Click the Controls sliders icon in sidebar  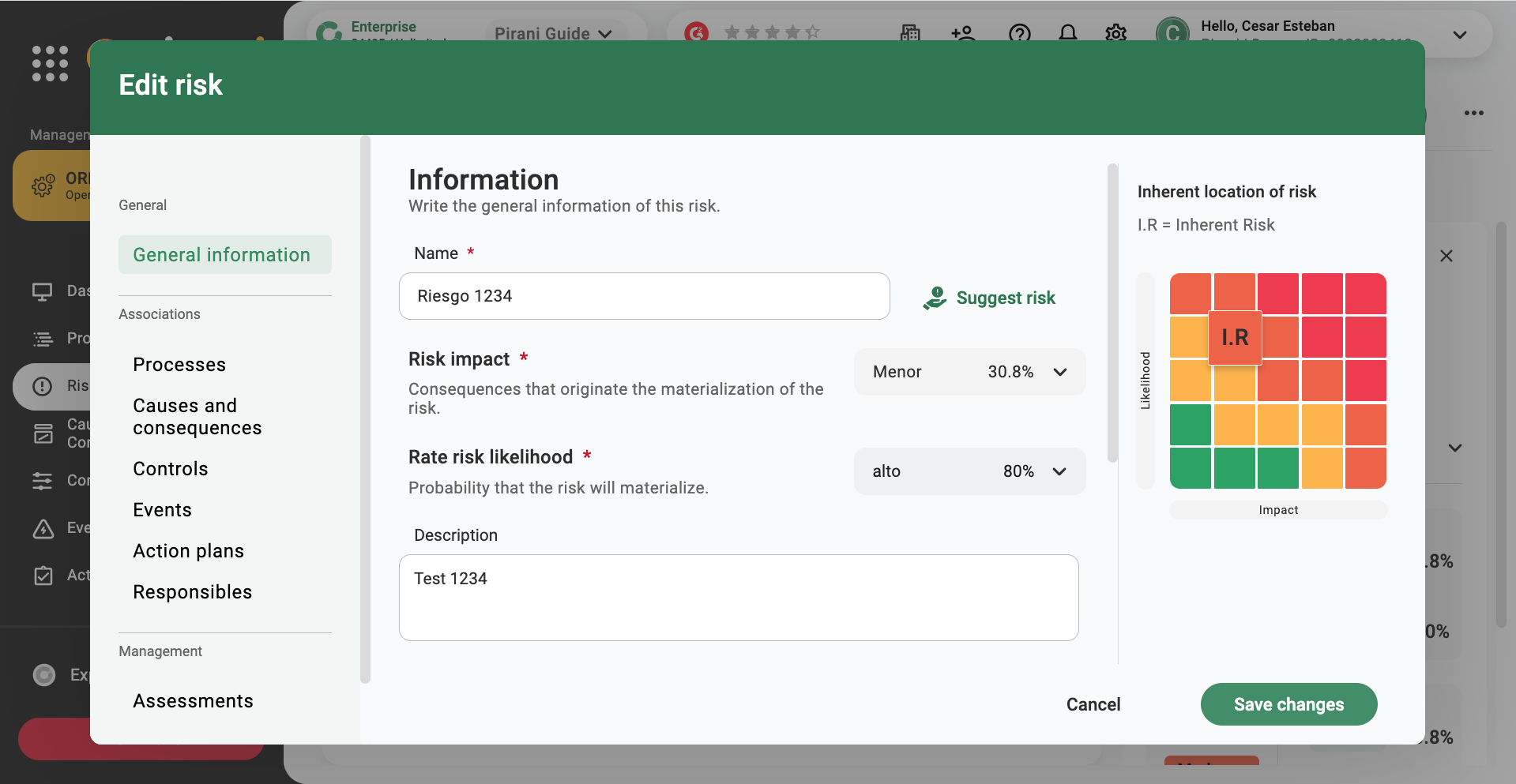(x=43, y=481)
